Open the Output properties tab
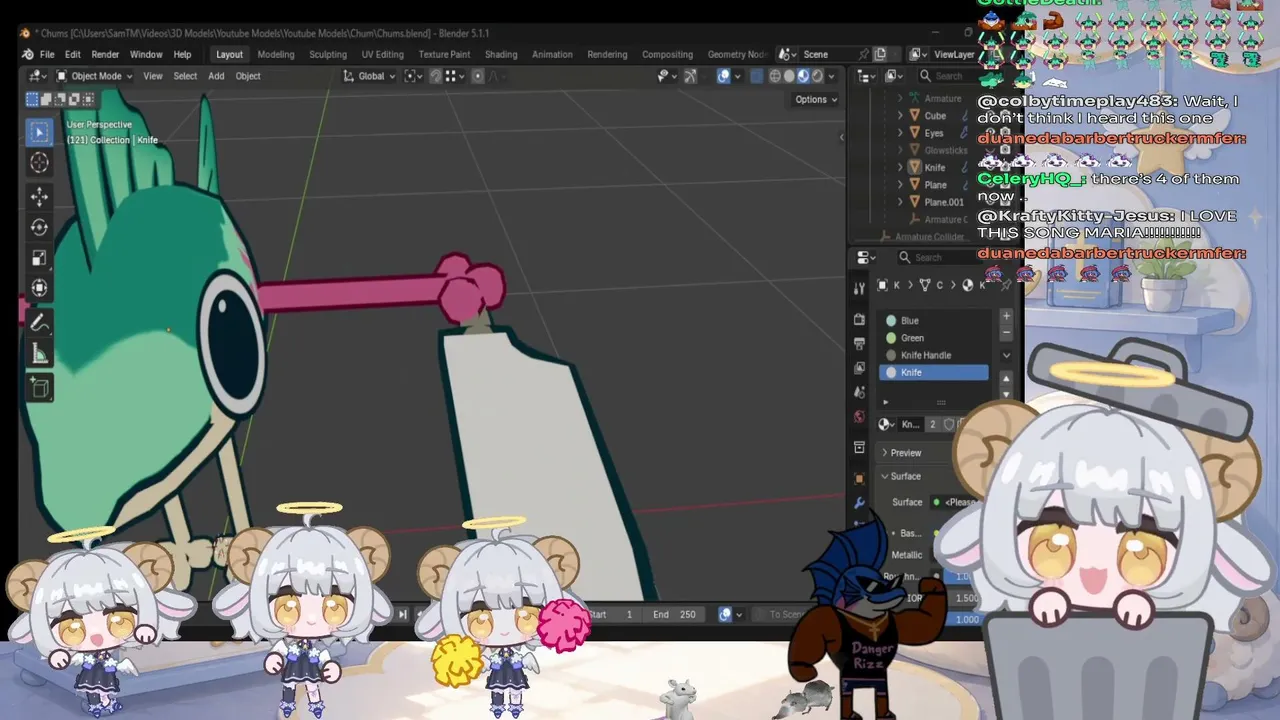This screenshot has height=720, width=1280. [x=859, y=343]
